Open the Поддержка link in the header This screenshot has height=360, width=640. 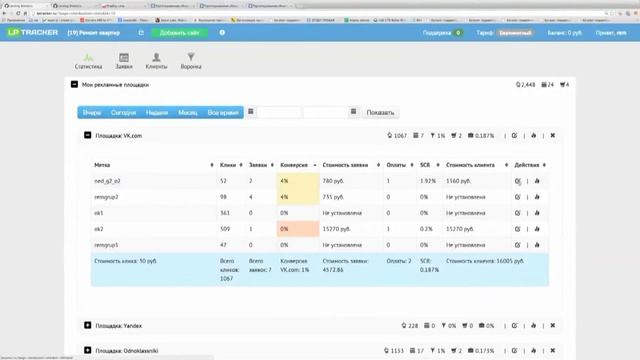[x=442, y=33]
